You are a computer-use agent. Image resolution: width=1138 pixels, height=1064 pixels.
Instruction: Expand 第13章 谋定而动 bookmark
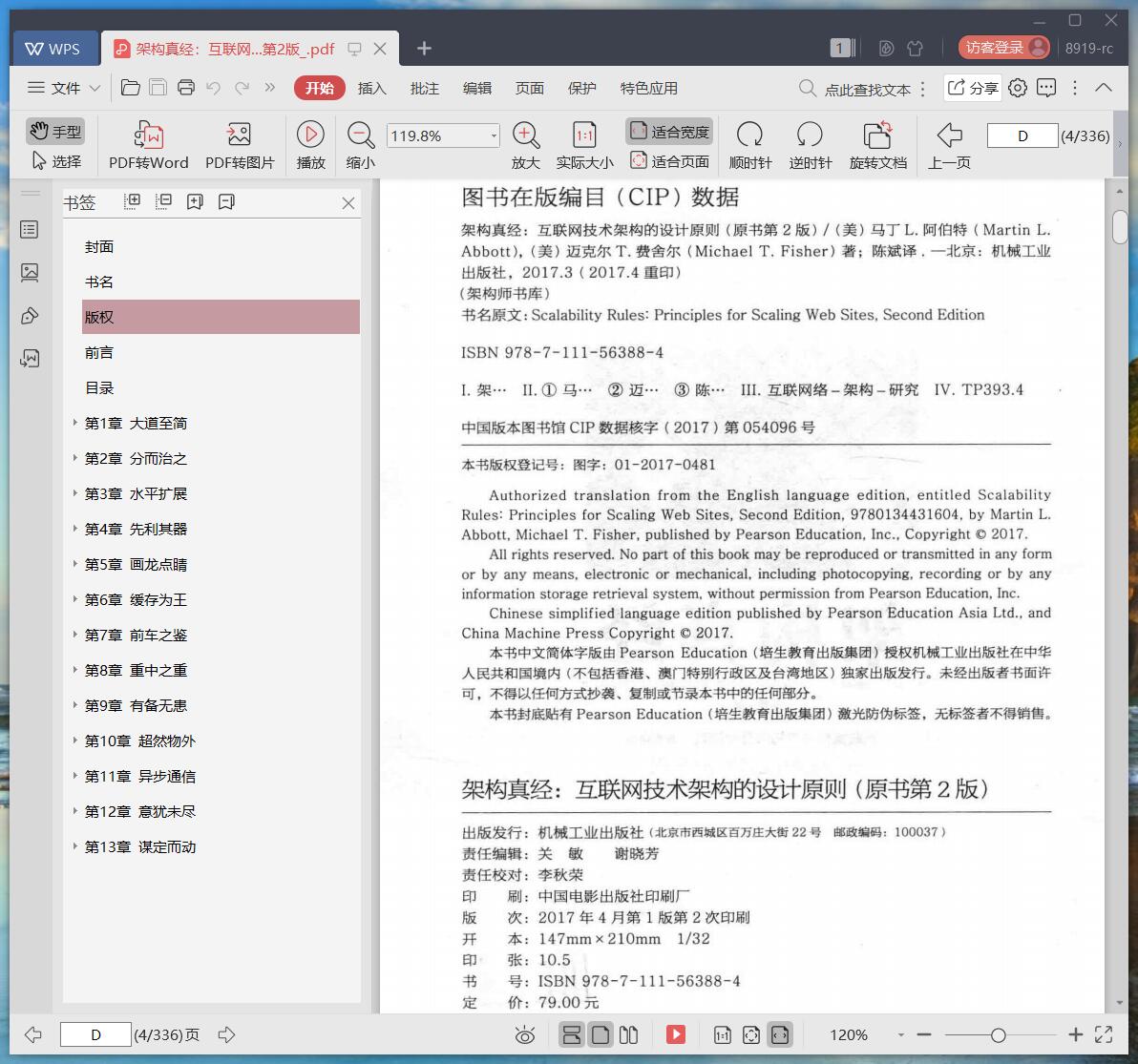(74, 846)
